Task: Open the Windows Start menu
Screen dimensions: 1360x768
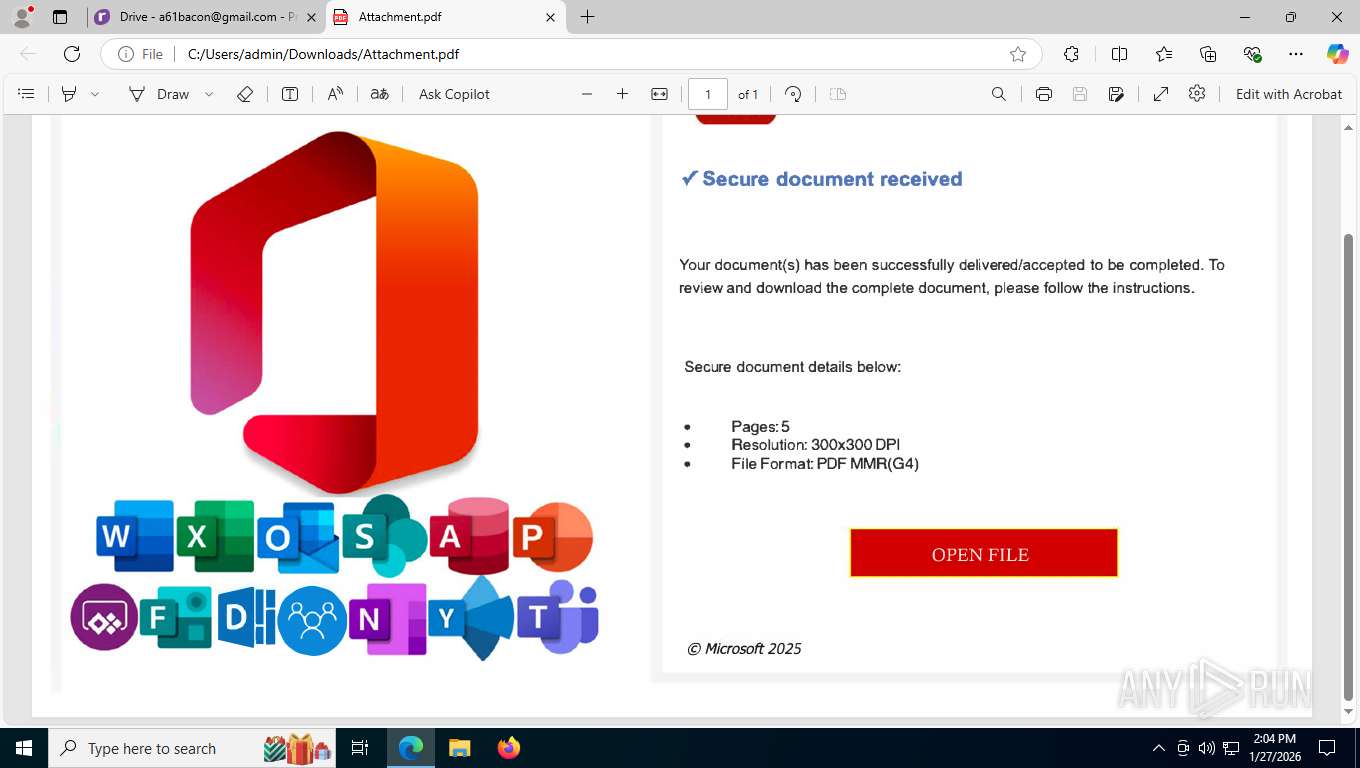Action: tap(23, 748)
